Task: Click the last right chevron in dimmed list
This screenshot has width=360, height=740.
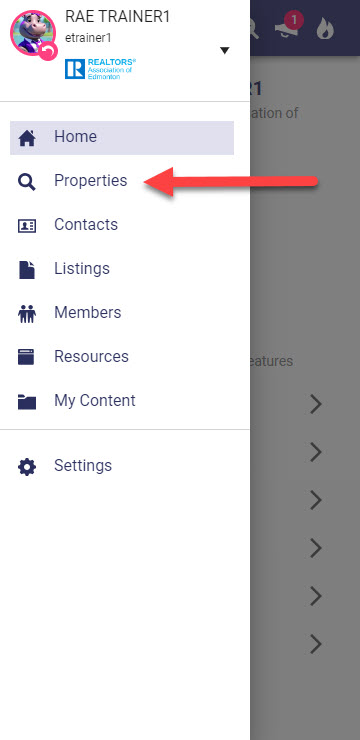Action: click(x=316, y=644)
